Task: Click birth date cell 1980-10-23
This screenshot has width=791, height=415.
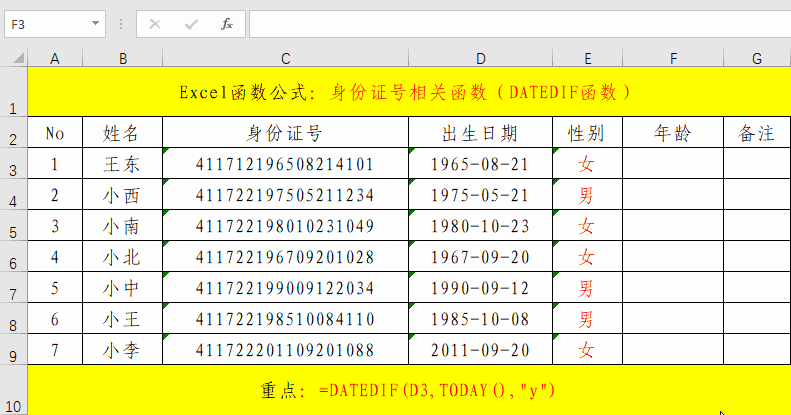Action: coord(481,225)
